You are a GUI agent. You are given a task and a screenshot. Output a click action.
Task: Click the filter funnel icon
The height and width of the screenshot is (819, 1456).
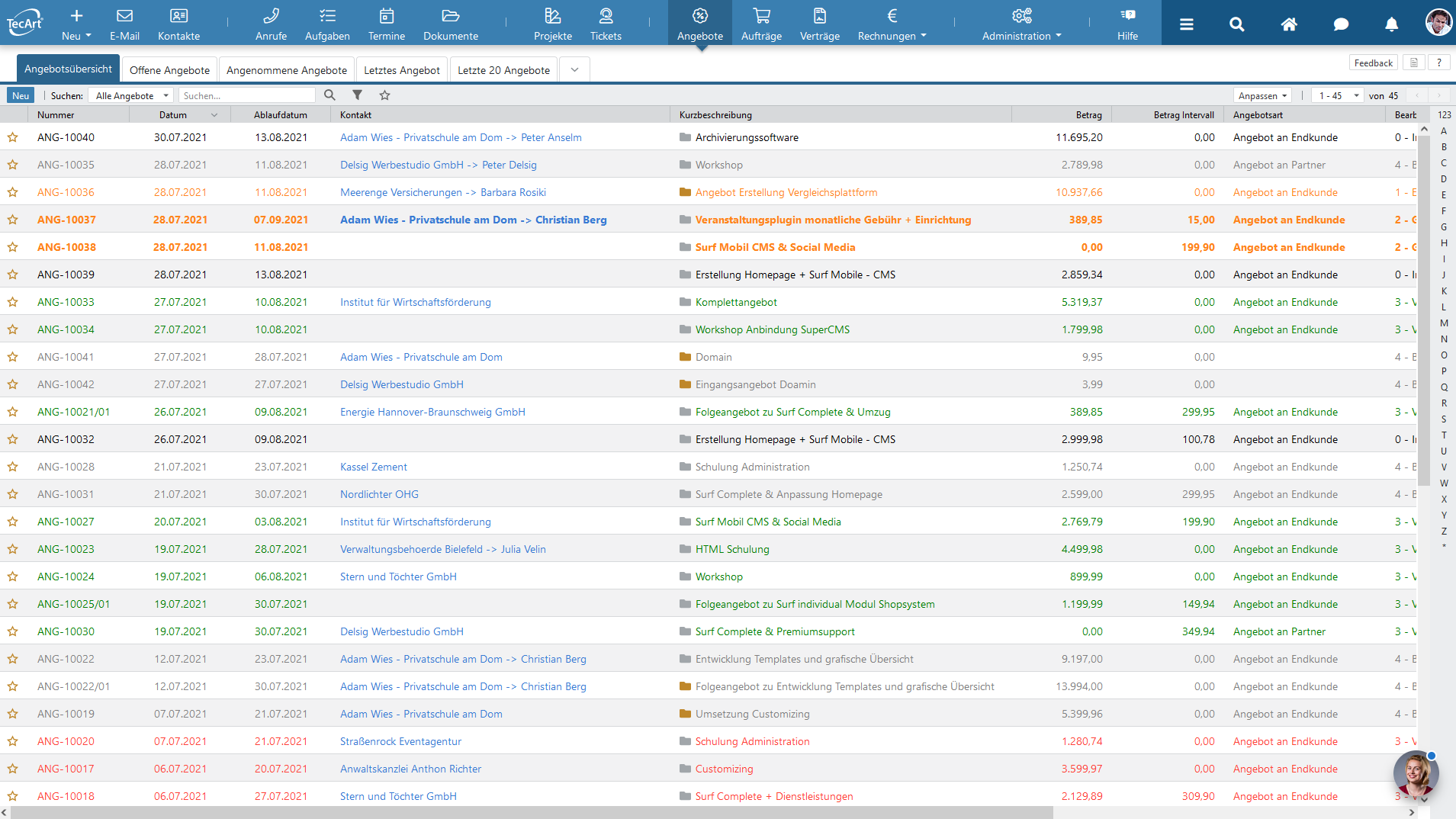[x=357, y=95]
